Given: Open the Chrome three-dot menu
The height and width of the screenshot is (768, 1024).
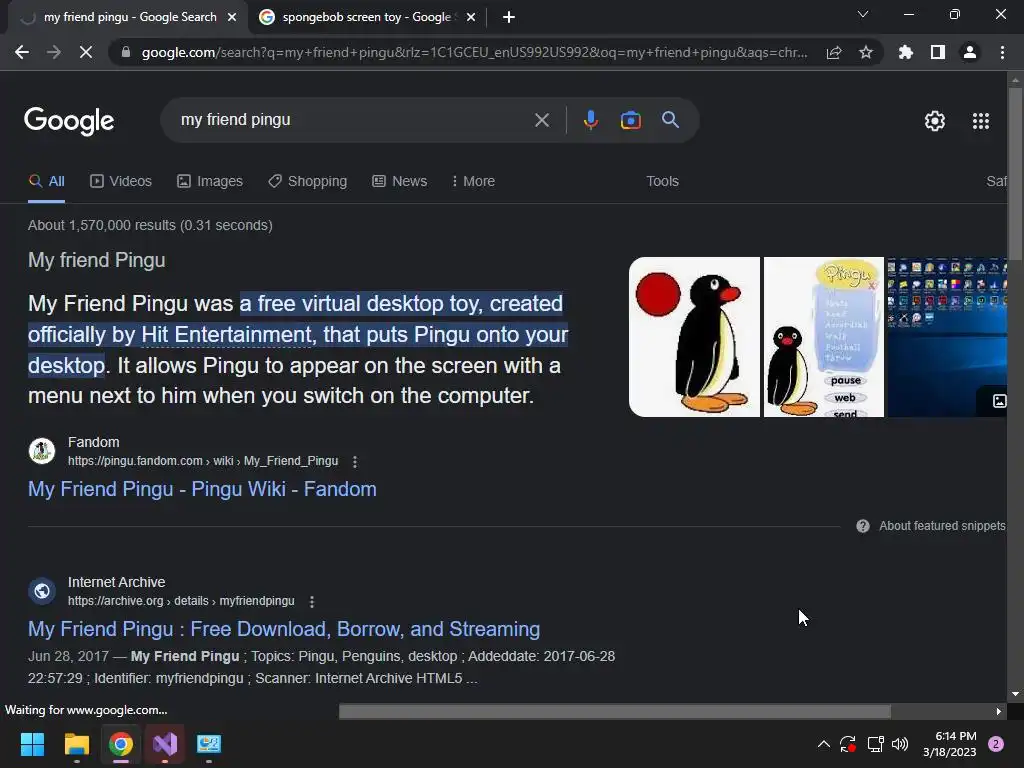Looking at the screenshot, I should (1002, 52).
